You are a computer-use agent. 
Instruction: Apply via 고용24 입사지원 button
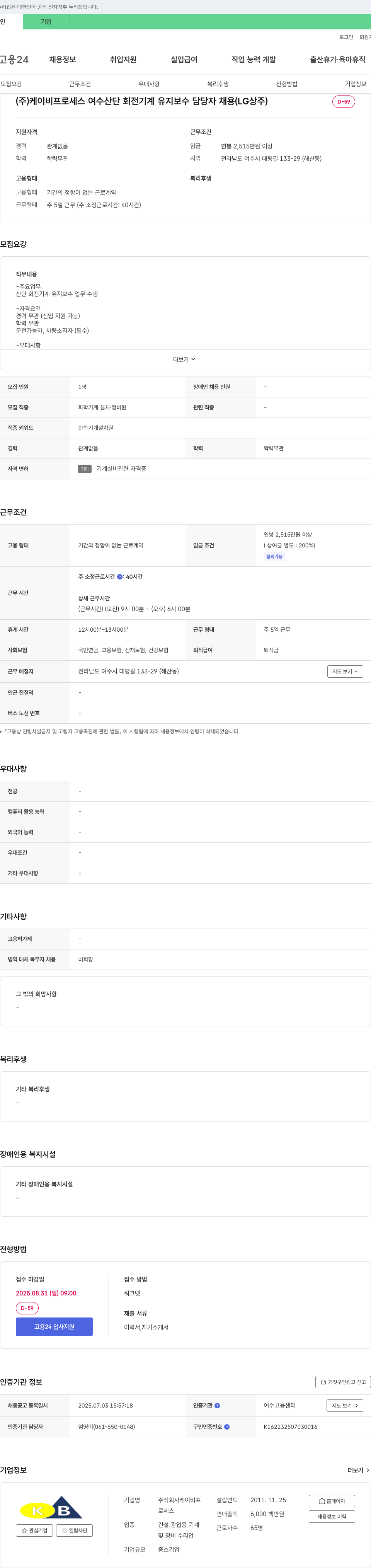(x=54, y=1327)
